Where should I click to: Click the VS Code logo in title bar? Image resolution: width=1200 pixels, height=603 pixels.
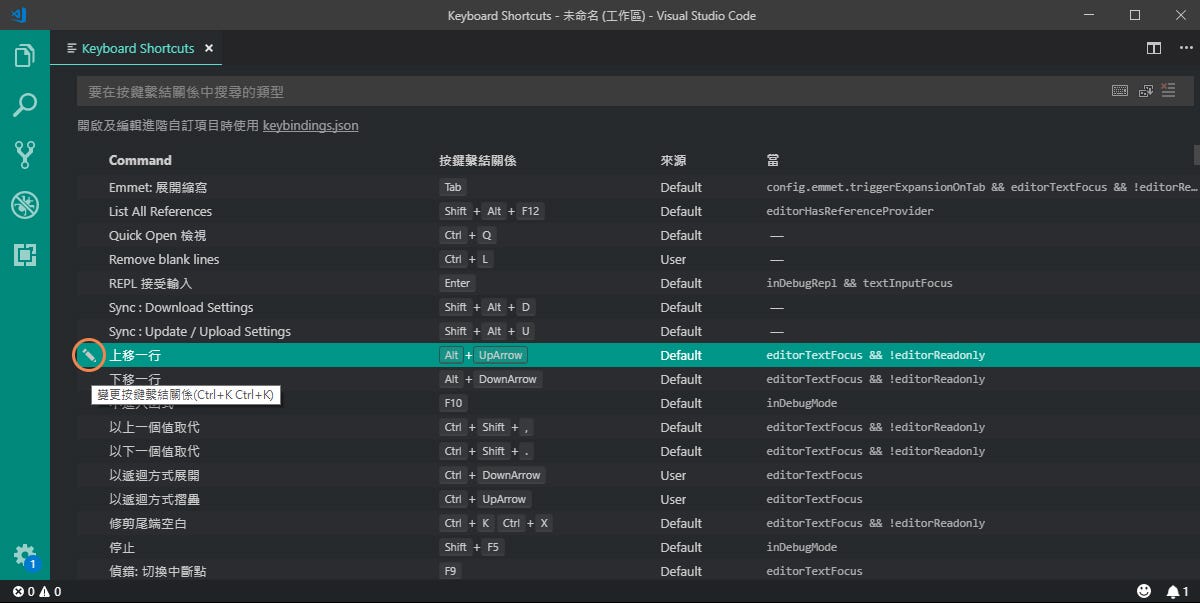point(20,15)
